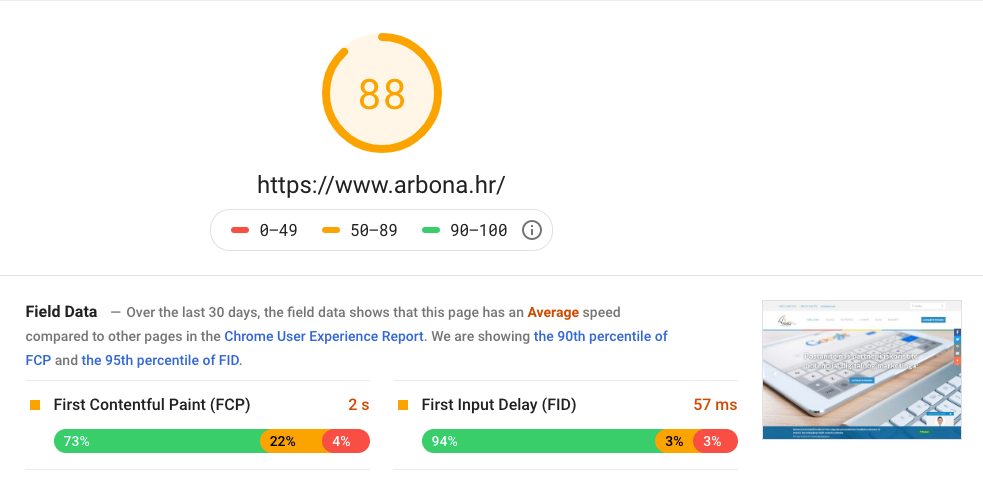Click the 88 performance score gauge
The width and height of the screenshot is (983, 483).
pos(382,93)
